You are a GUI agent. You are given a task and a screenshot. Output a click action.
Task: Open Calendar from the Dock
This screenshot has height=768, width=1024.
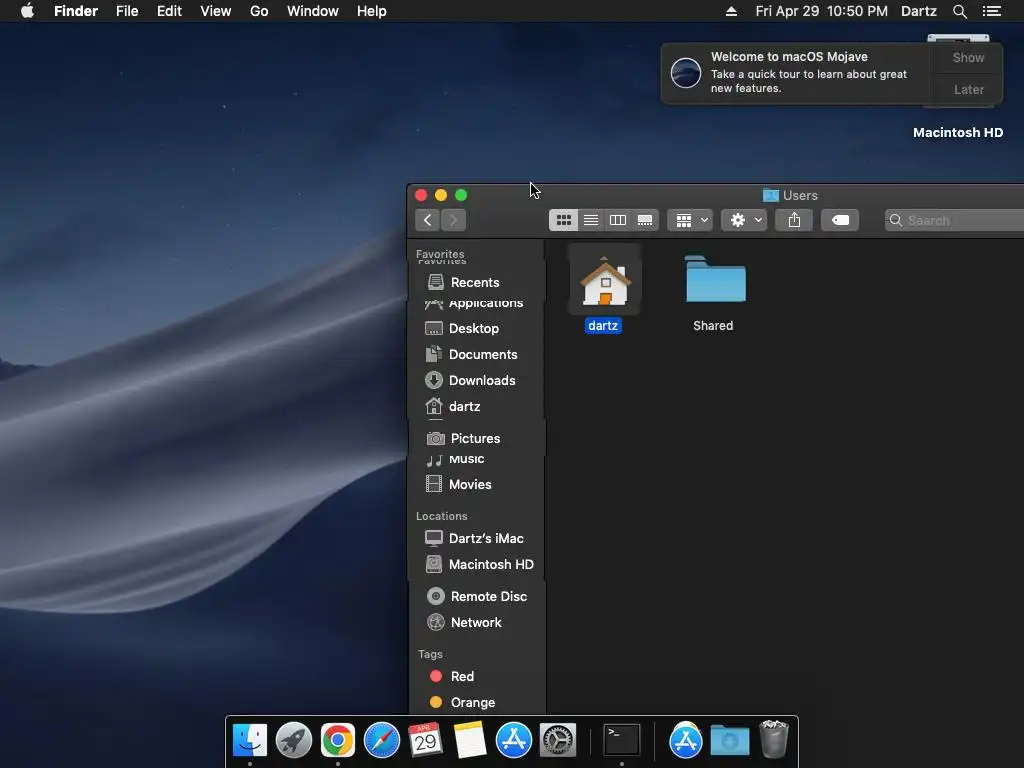[425, 741]
